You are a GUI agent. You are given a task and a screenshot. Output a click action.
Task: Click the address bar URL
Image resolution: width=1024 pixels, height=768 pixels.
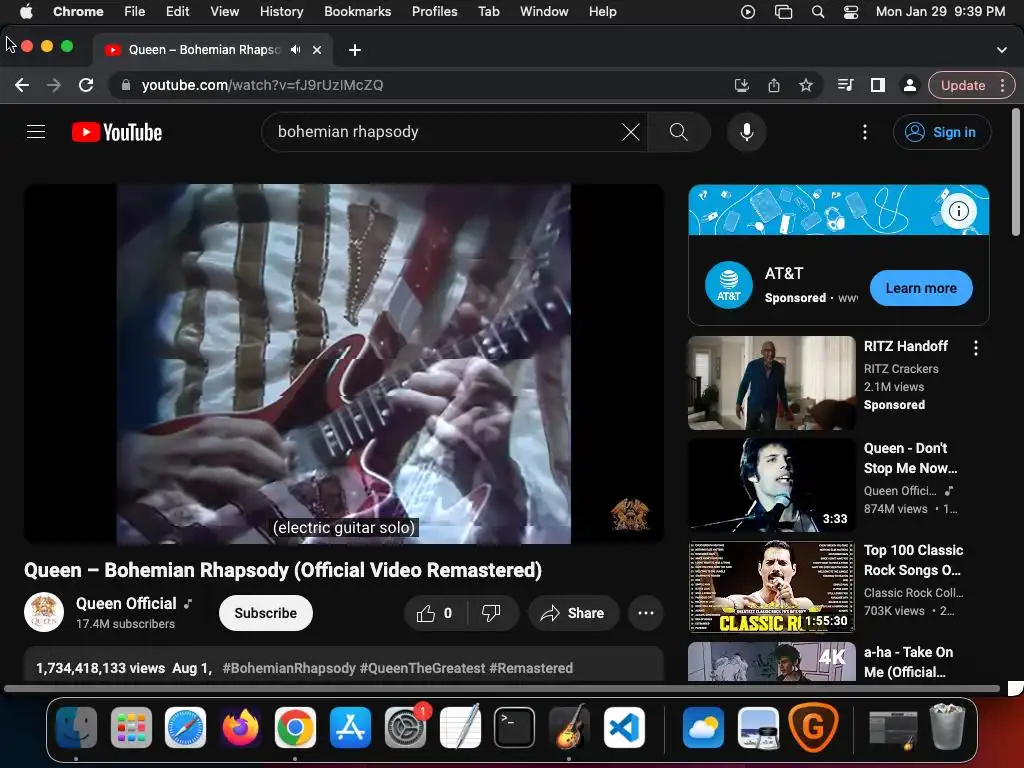click(263, 85)
